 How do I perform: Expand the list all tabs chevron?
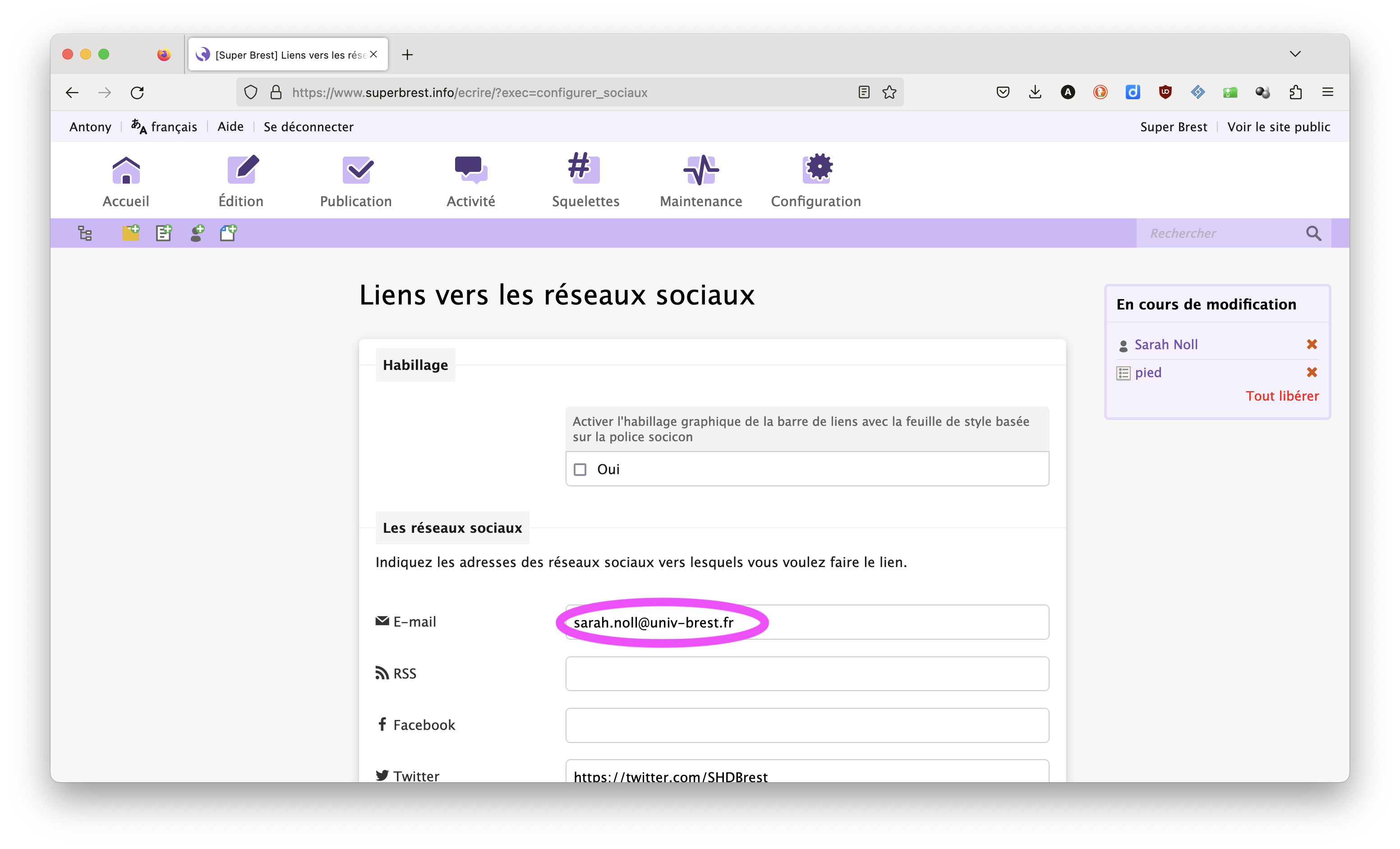coord(1295,54)
